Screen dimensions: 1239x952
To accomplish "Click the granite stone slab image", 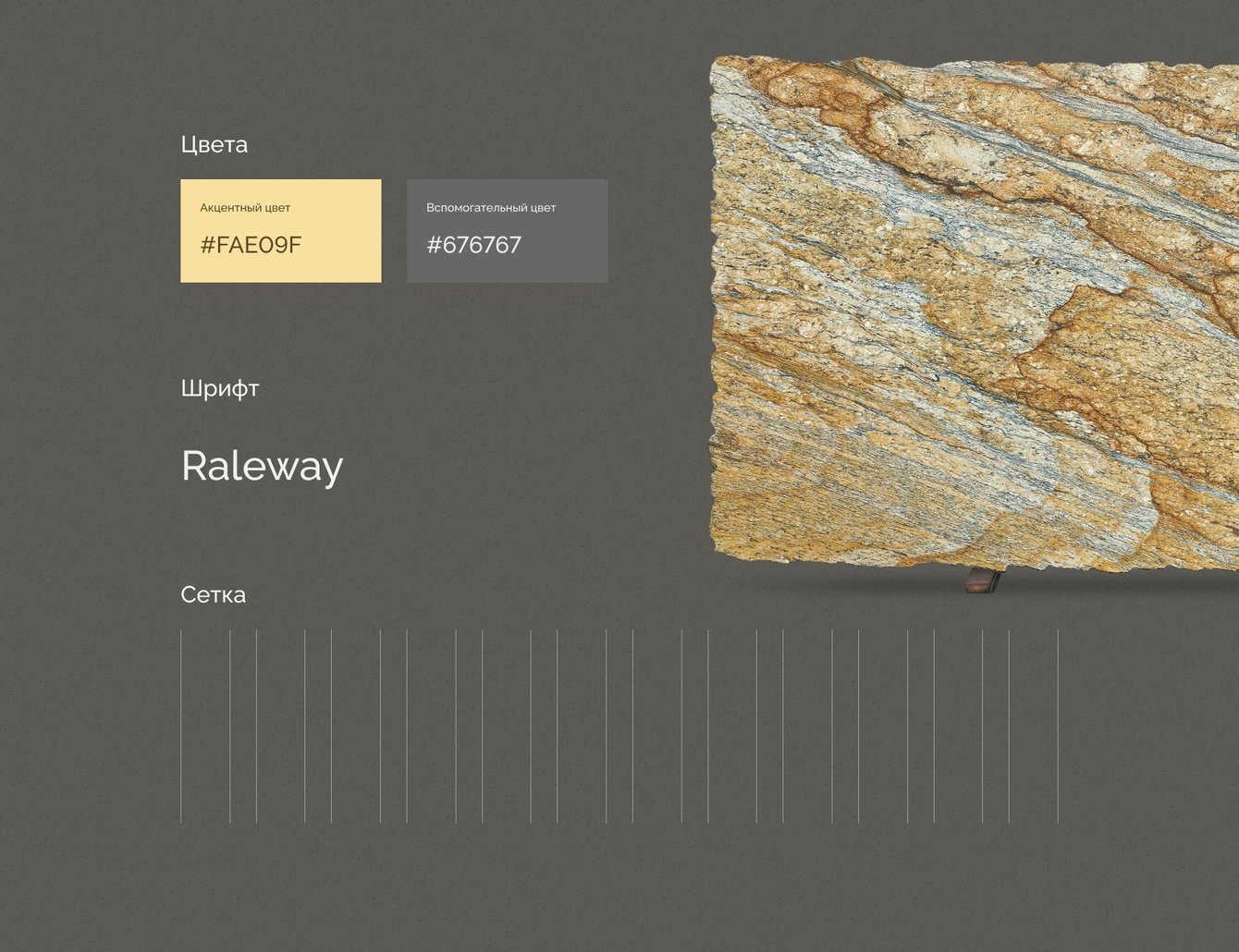I will coord(975,312).
